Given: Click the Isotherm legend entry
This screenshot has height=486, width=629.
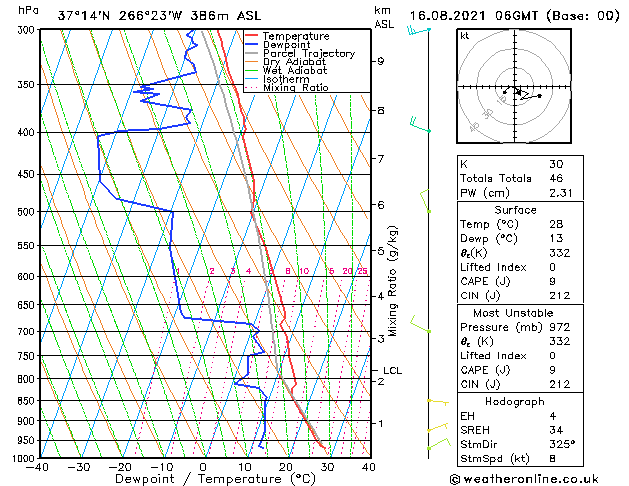Looking at the screenshot, I should [x=277, y=79].
